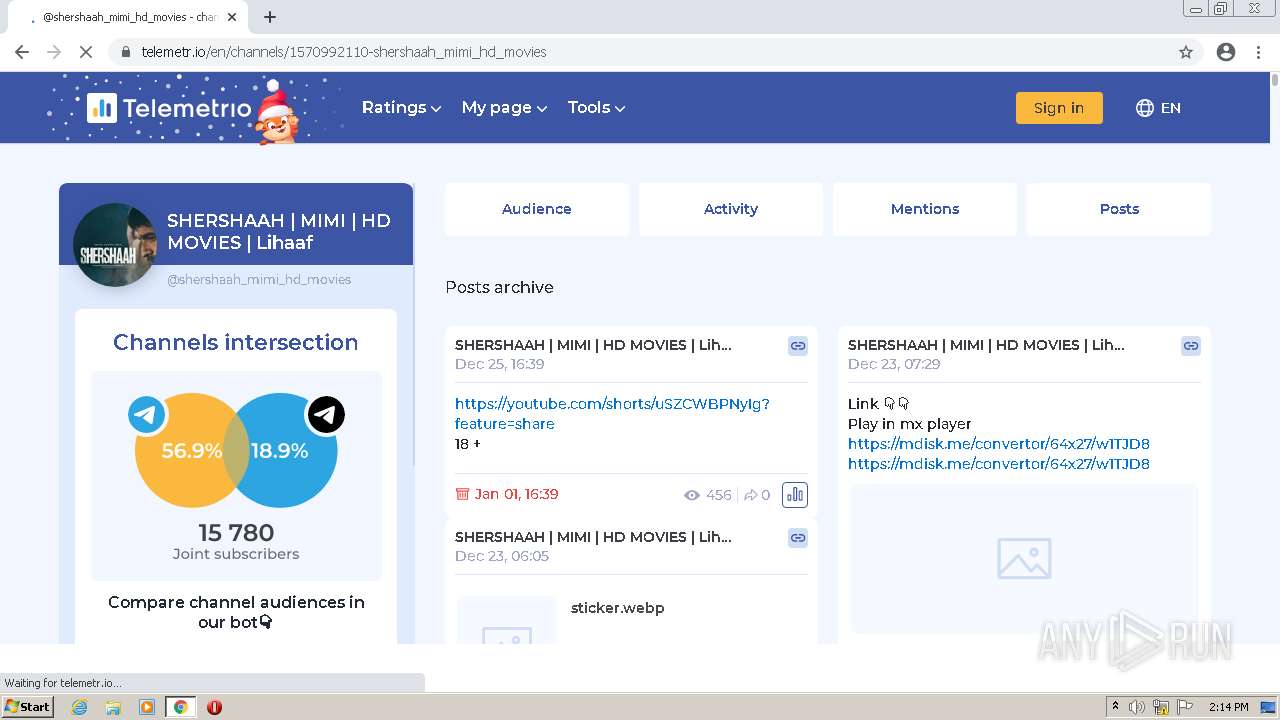Click the Dec 25, 16:39 timestamp
1280x720 pixels.
pyautogui.click(x=500, y=364)
